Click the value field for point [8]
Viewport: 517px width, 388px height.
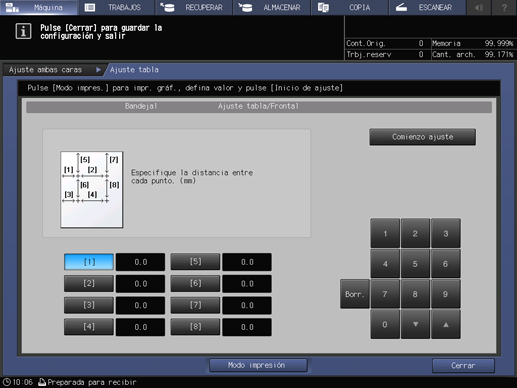click(247, 327)
